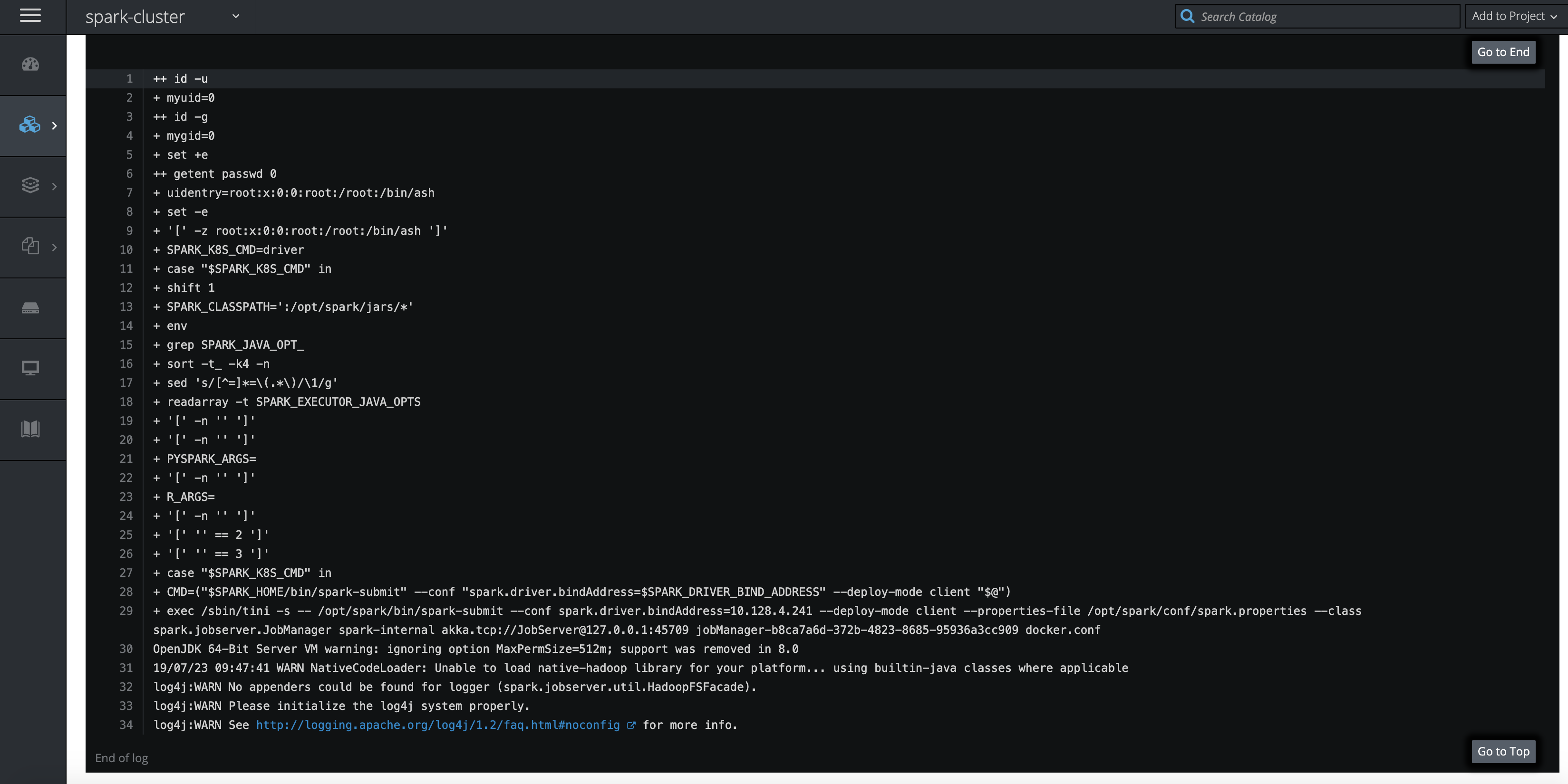Open the stacked layers panel icon

point(30,185)
